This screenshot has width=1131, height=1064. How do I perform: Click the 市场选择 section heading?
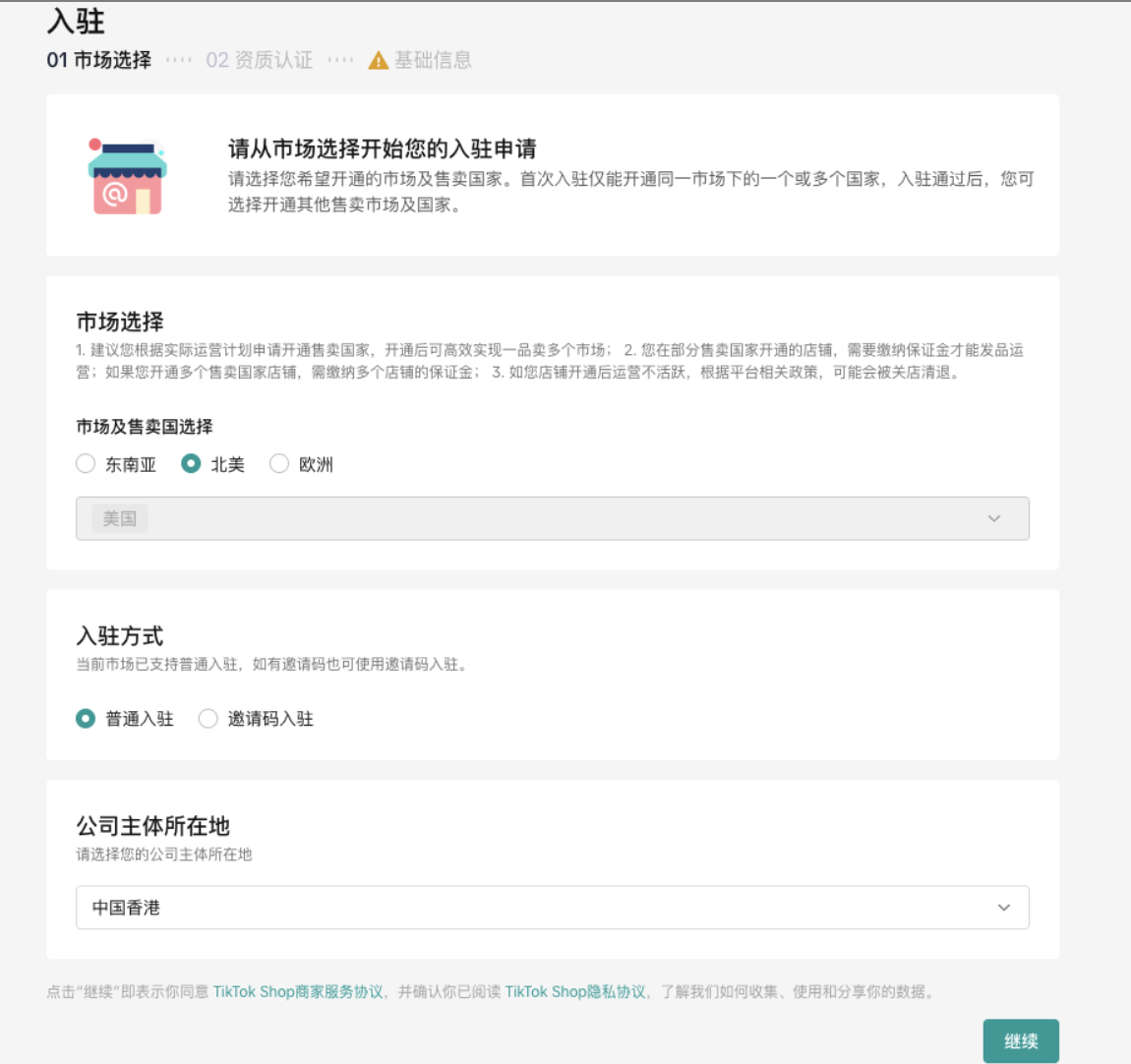click(120, 322)
